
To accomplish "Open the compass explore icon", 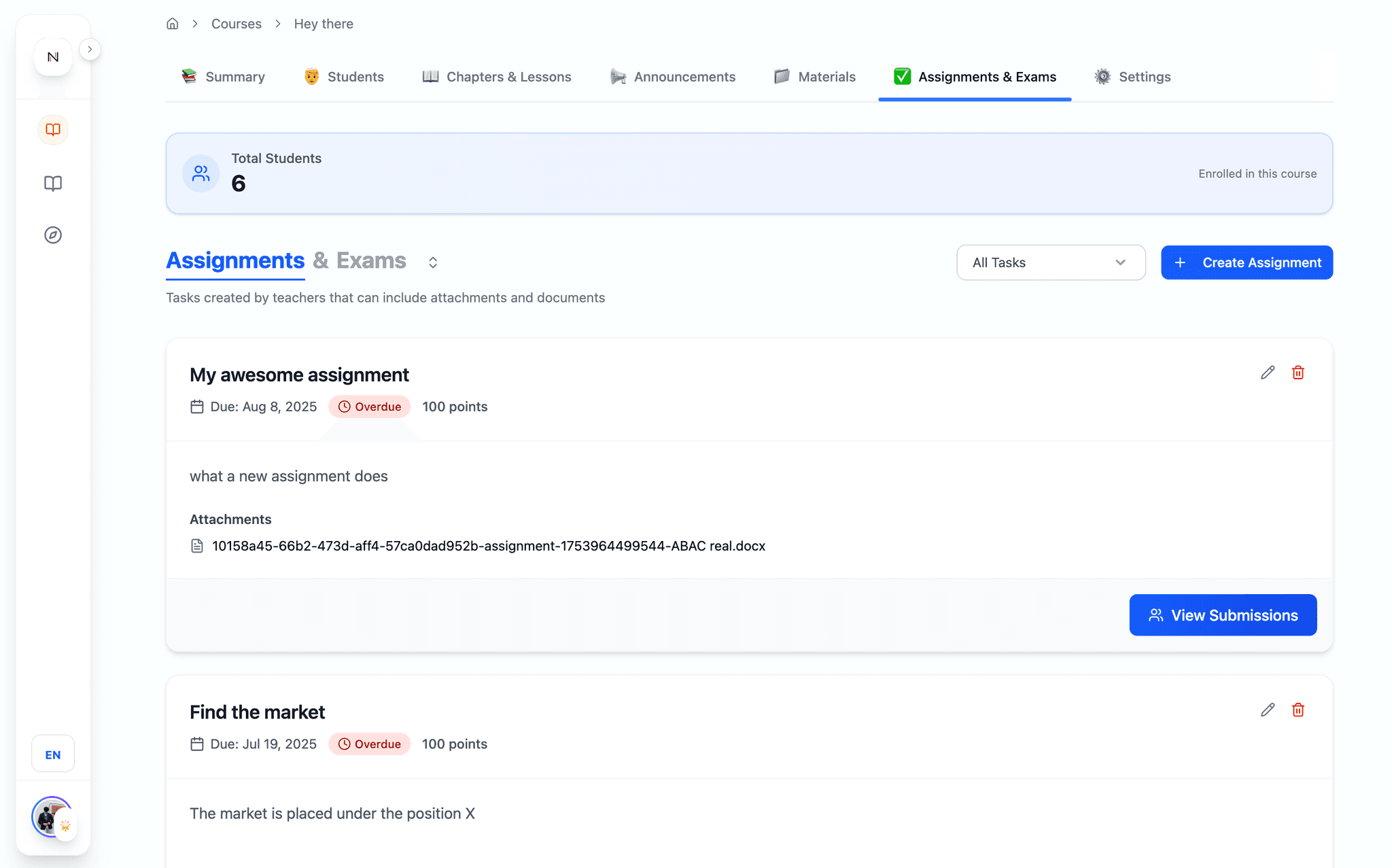I will tap(53, 235).
